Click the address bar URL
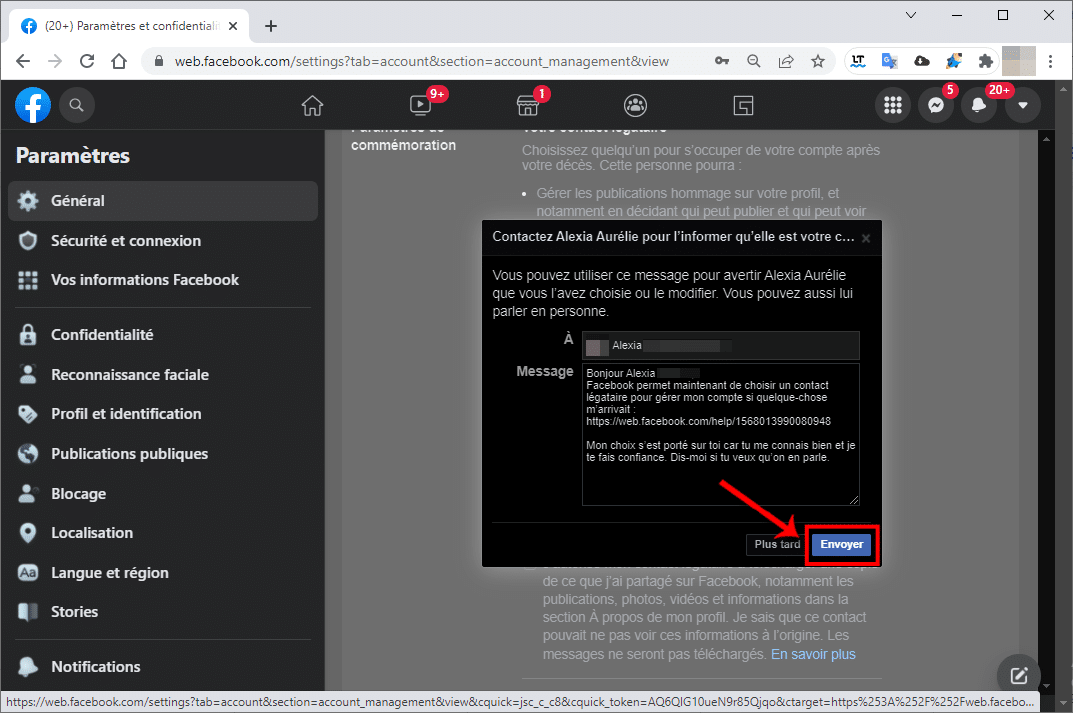Image resolution: width=1073 pixels, height=713 pixels. [x=421, y=62]
